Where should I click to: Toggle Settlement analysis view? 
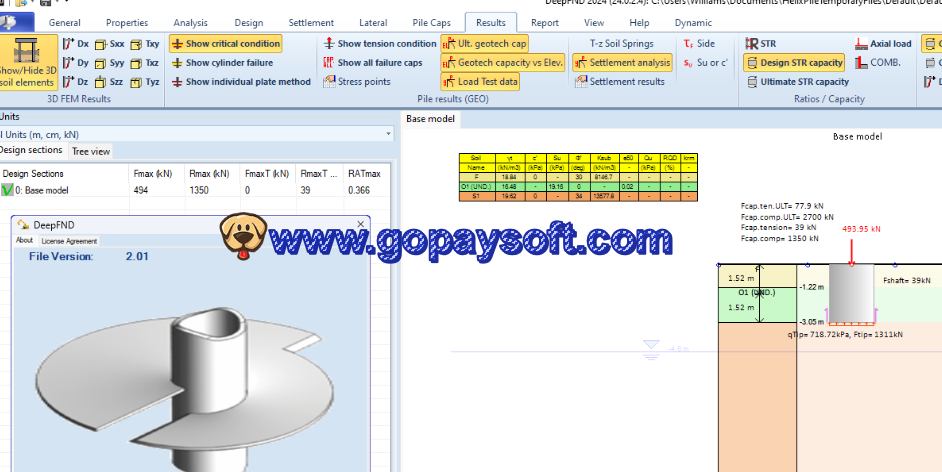tap(622, 62)
